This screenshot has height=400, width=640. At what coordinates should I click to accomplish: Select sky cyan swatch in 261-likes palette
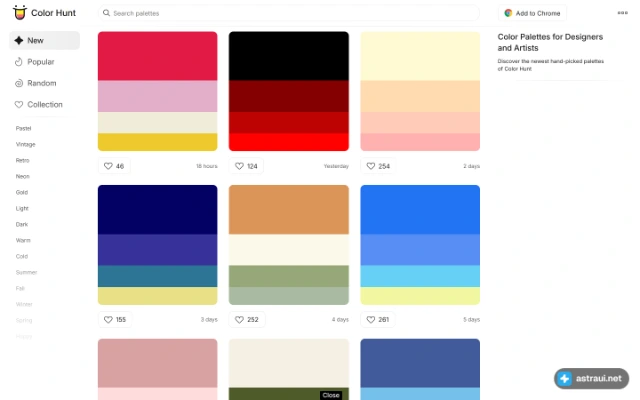pos(420,276)
